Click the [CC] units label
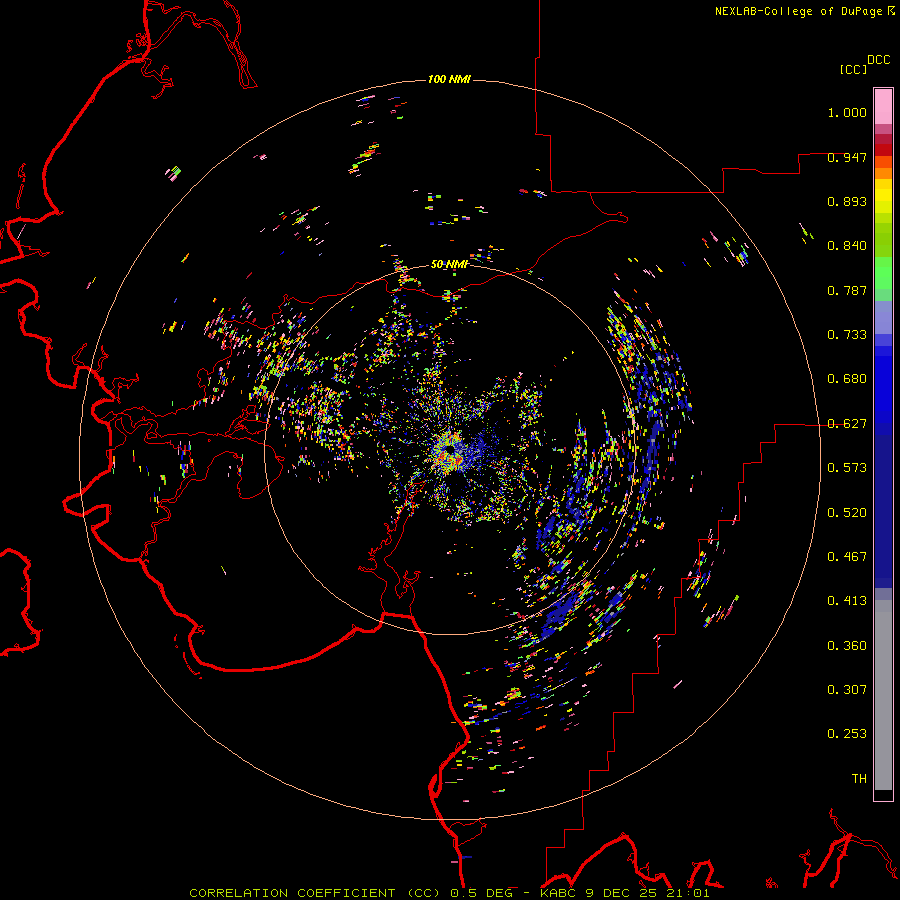Image resolution: width=900 pixels, height=900 pixels. coord(854,69)
